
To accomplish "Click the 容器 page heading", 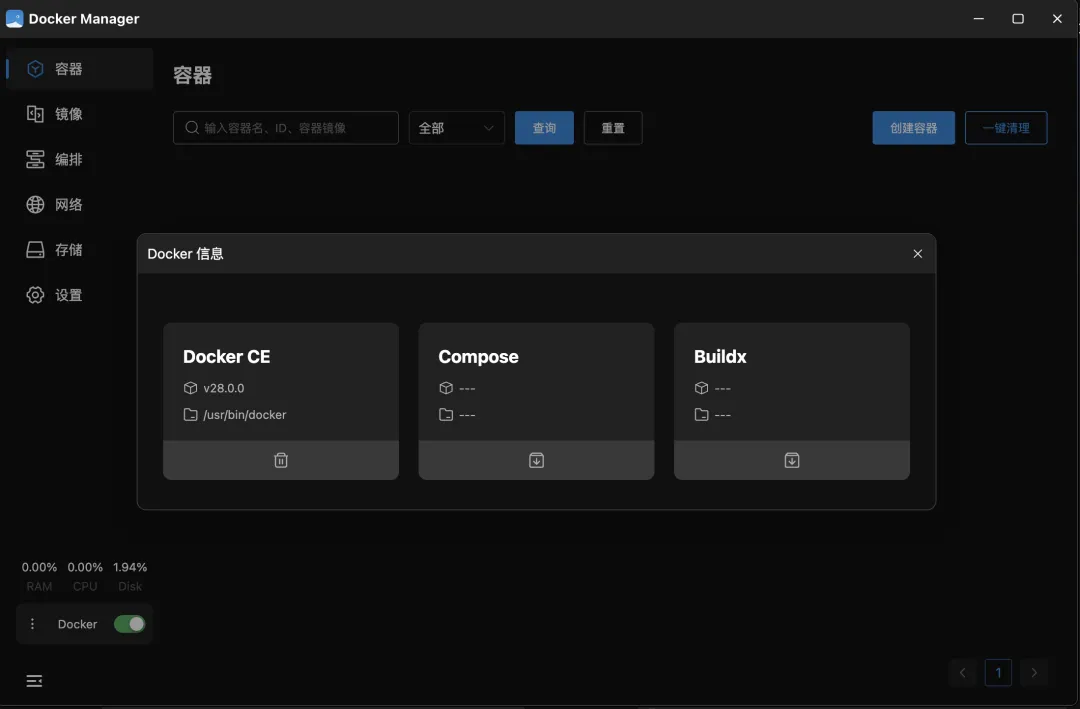I will 192,75.
